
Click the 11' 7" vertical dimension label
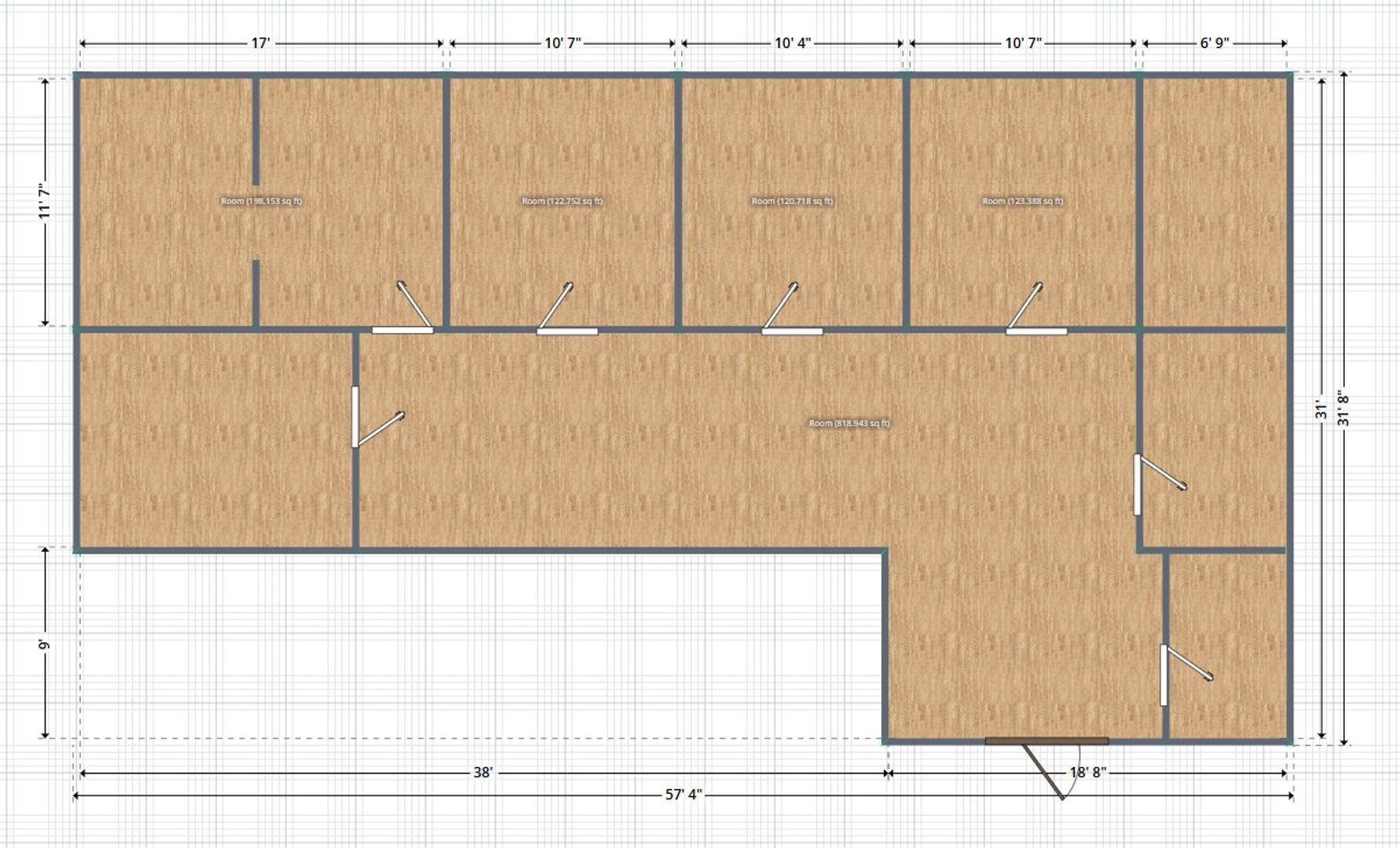pyautogui.click(x=45, y=202)
